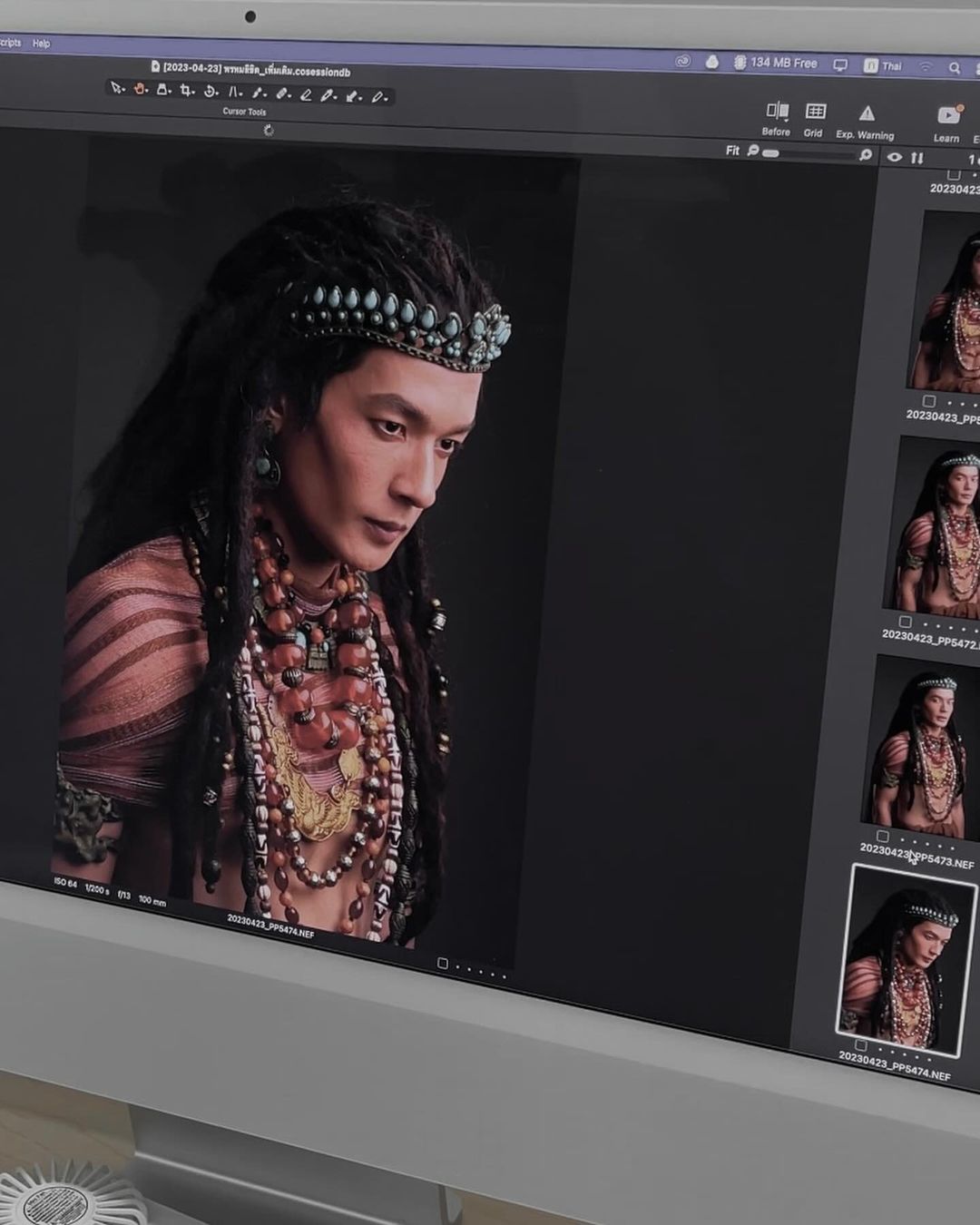
Task: Select the Rotate straighten cursor tool
Action: pos(211,92)
